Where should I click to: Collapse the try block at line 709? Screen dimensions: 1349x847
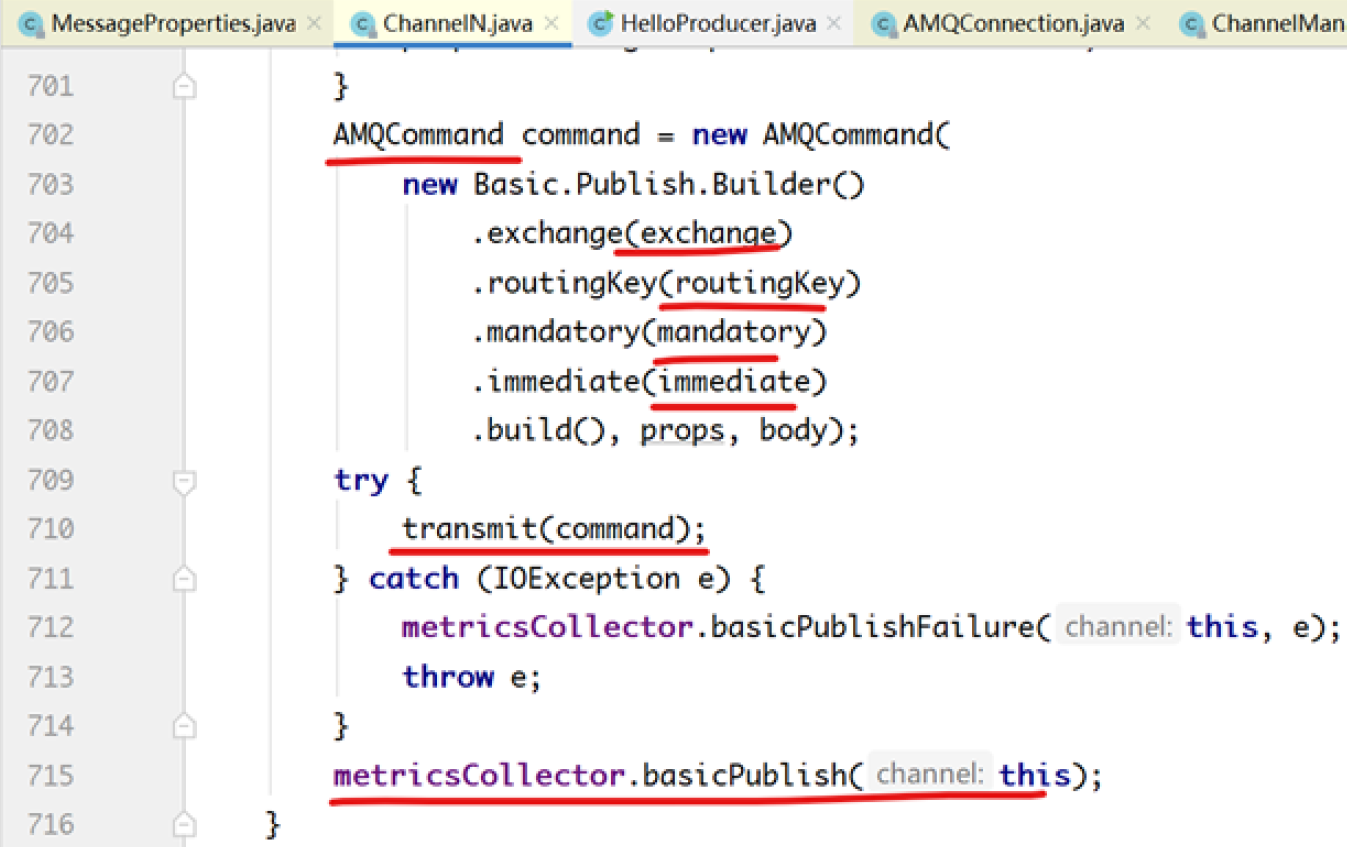[x=183, y=483]
